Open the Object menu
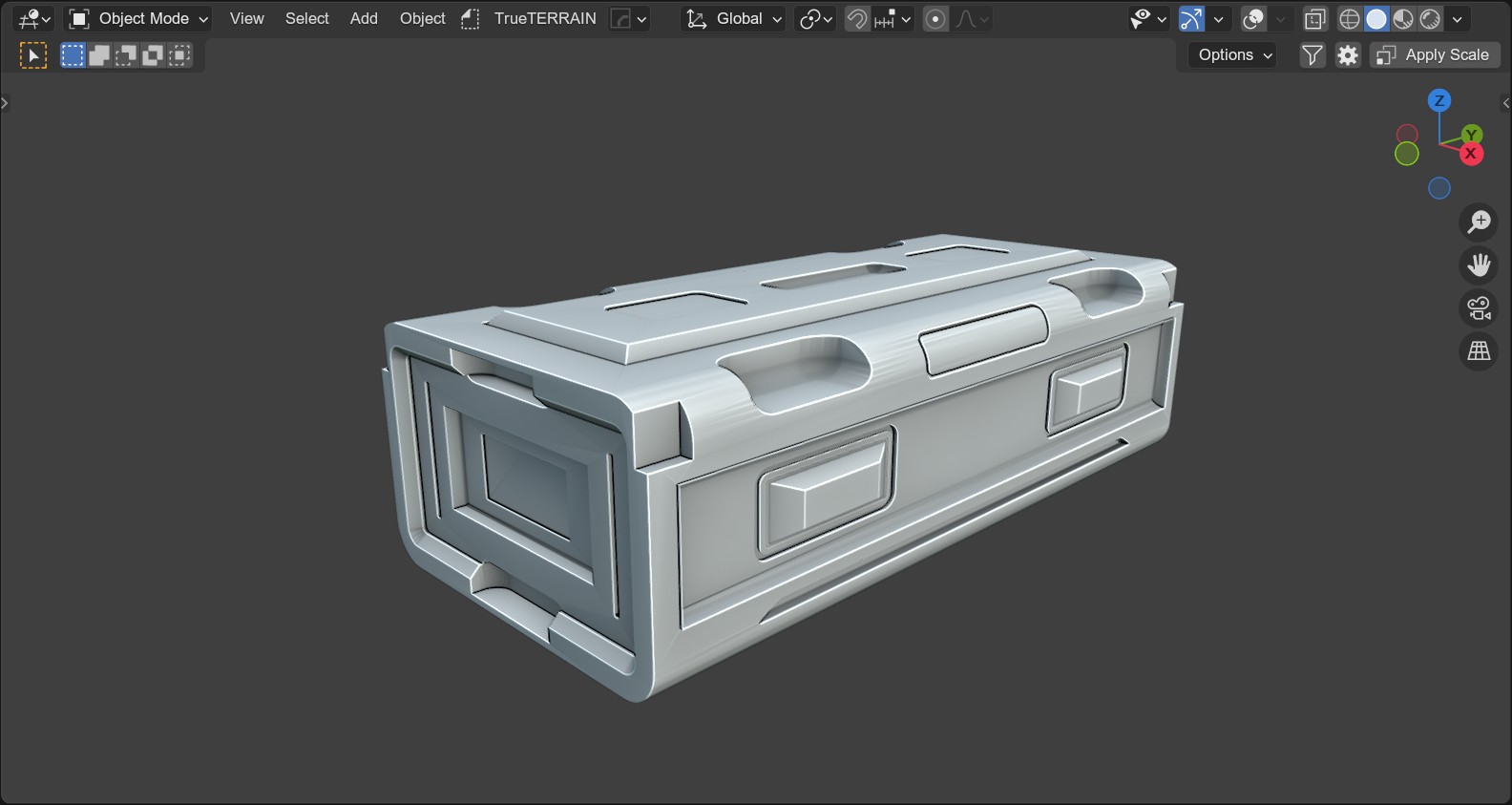Screen dimensions: 1512x805 (x=422, y=18)
